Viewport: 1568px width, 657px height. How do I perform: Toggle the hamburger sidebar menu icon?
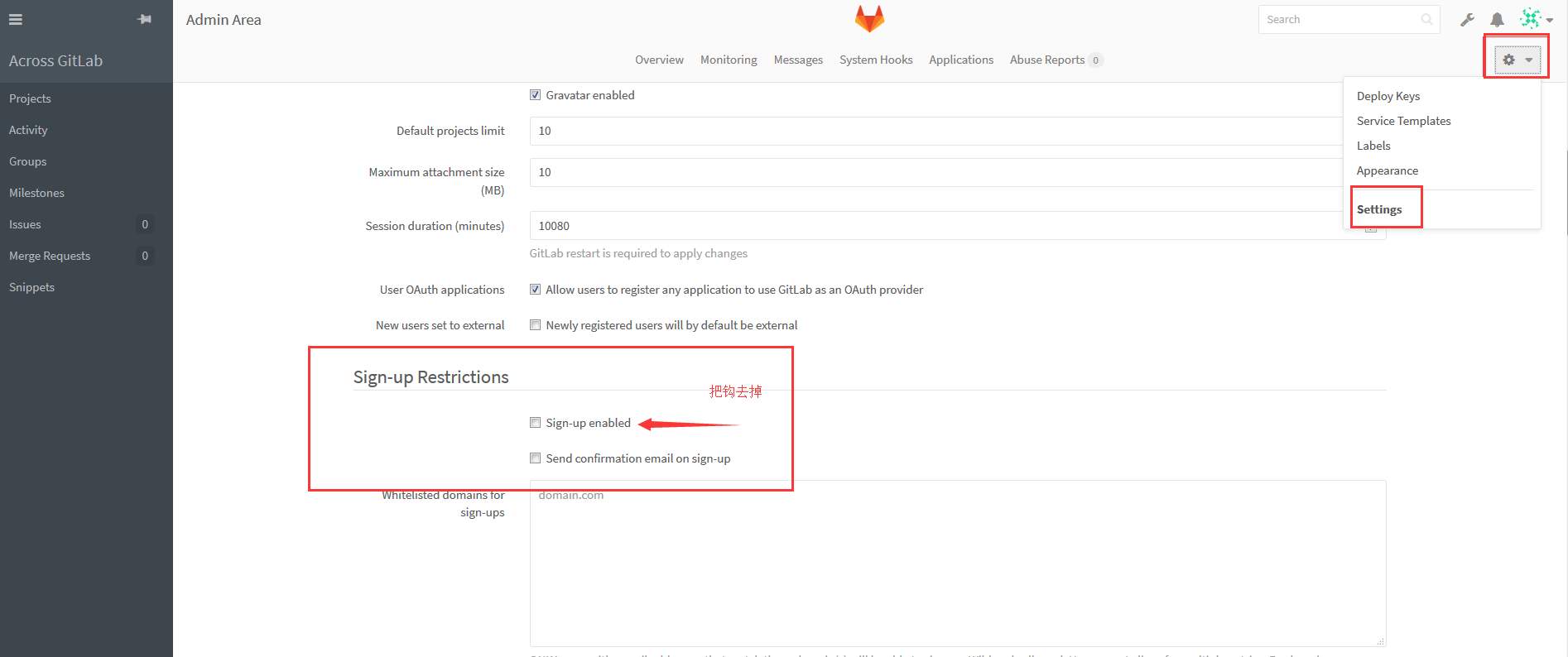pos(16,19)
